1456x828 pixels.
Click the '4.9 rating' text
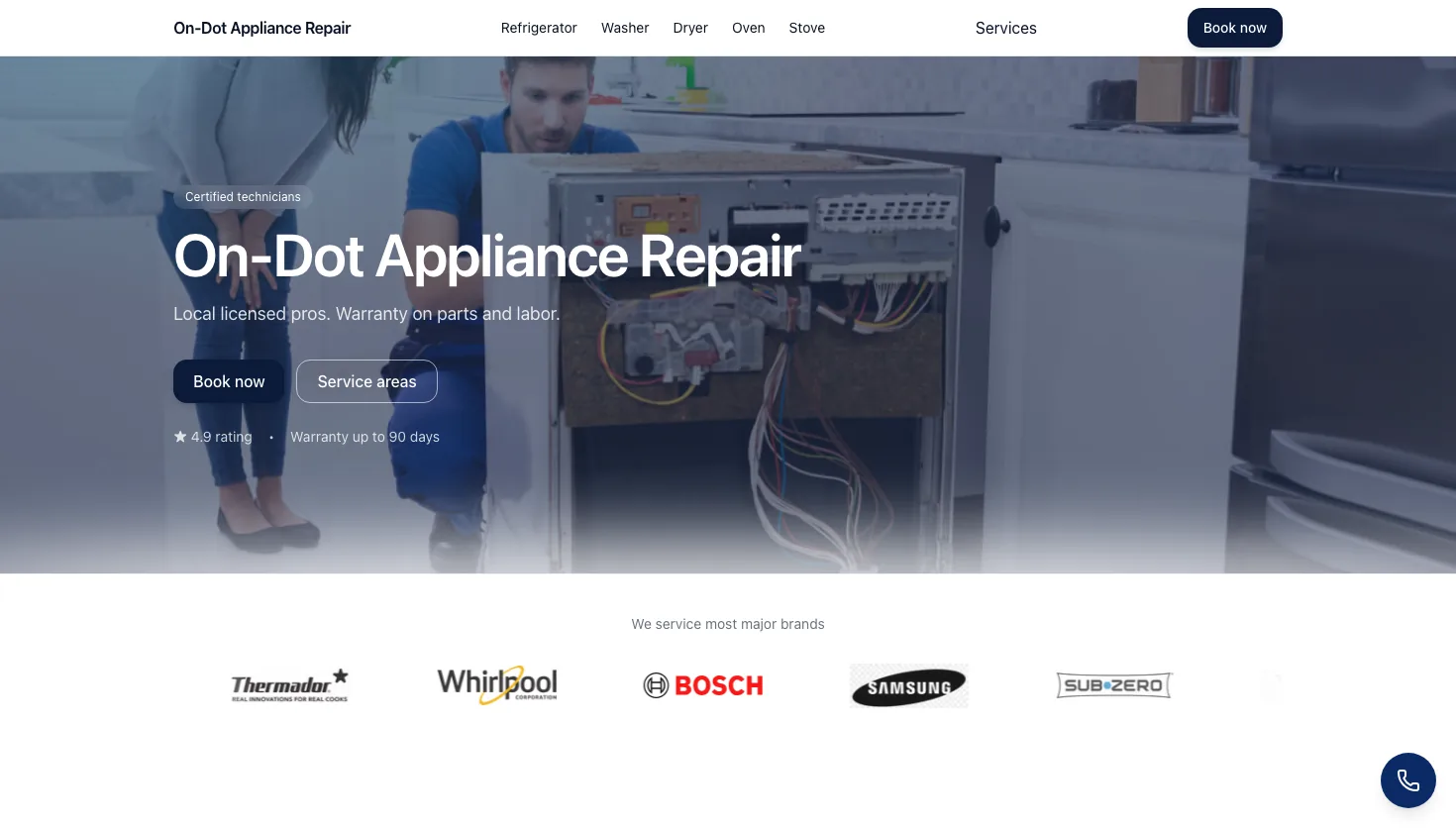click(222, 437)
